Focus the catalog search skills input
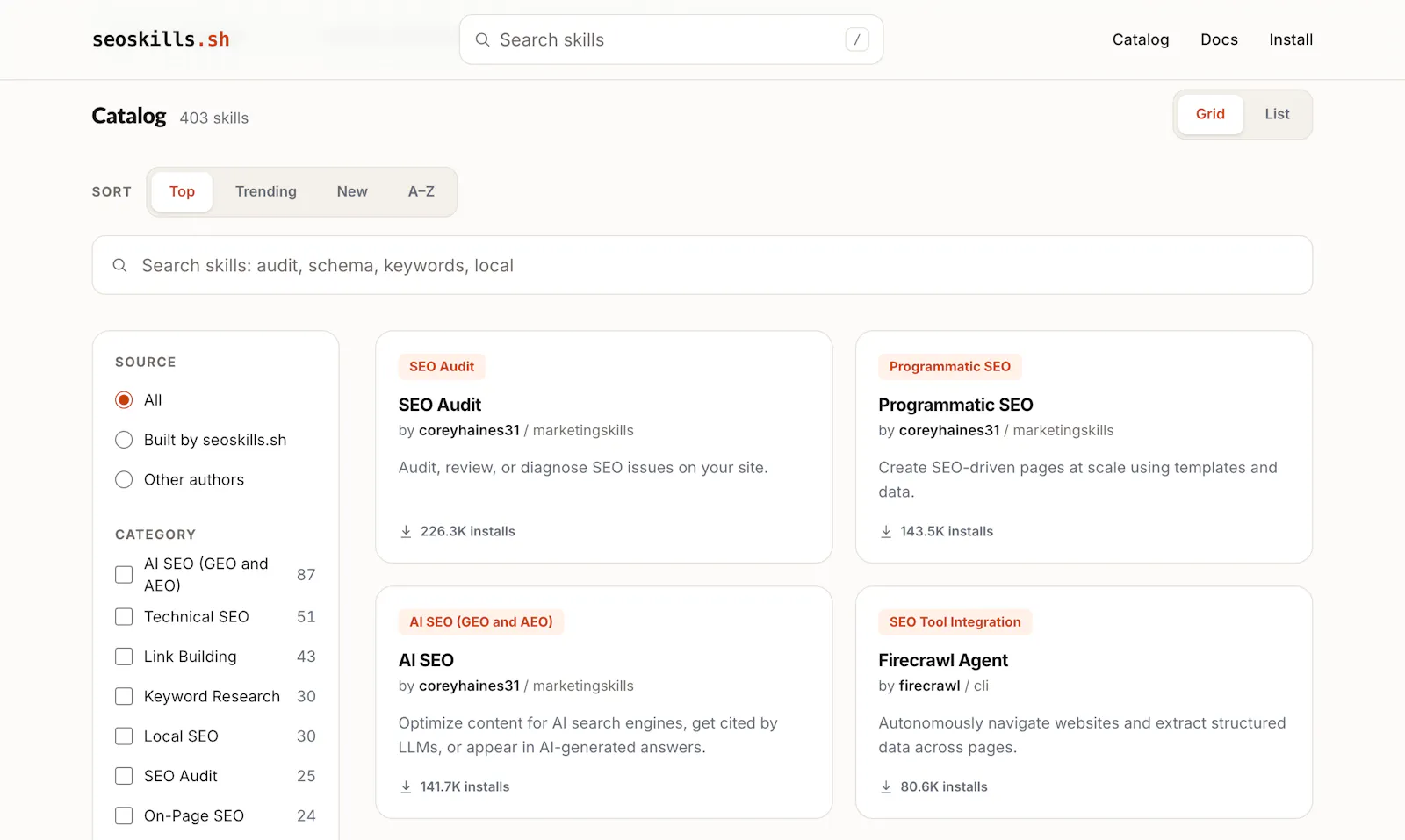 point(702,265)
